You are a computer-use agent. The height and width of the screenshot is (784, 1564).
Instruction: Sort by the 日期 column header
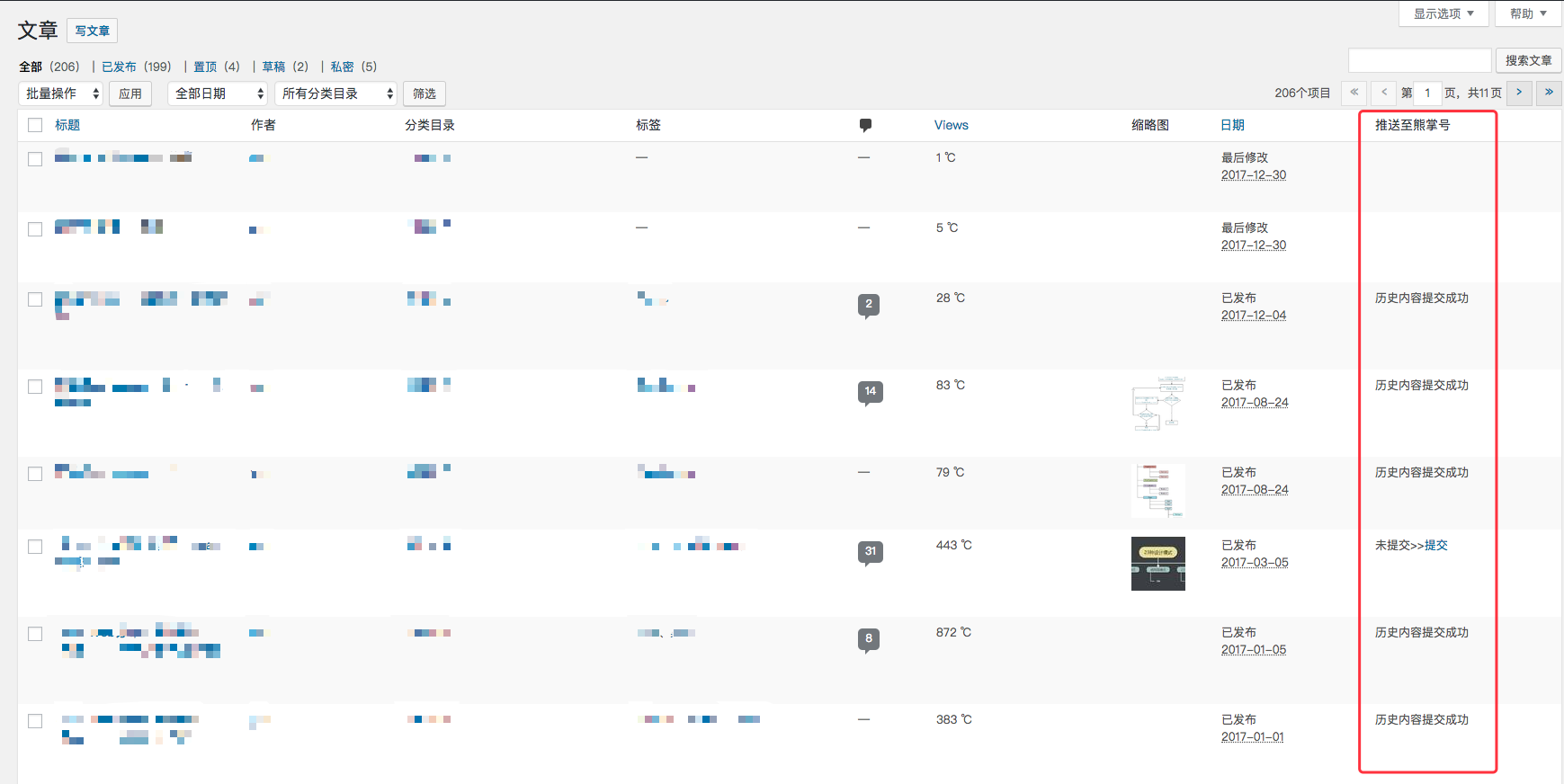coord(1233,125)
